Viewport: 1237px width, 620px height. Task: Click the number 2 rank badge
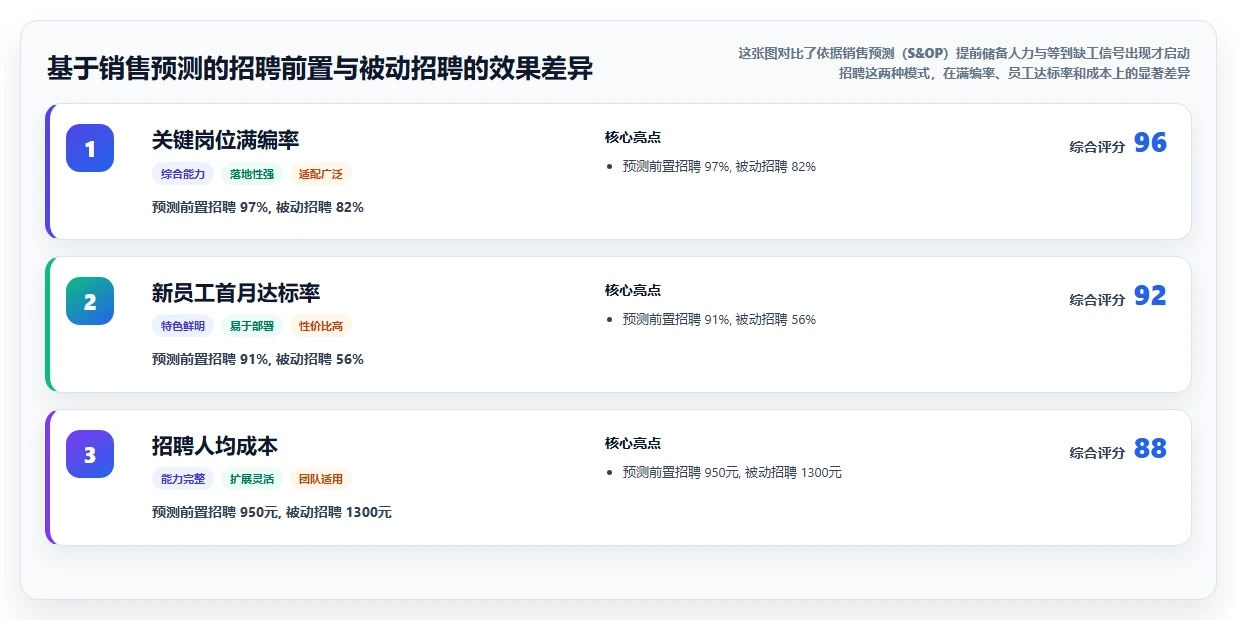pyautogui.click(x=90, y=301)
